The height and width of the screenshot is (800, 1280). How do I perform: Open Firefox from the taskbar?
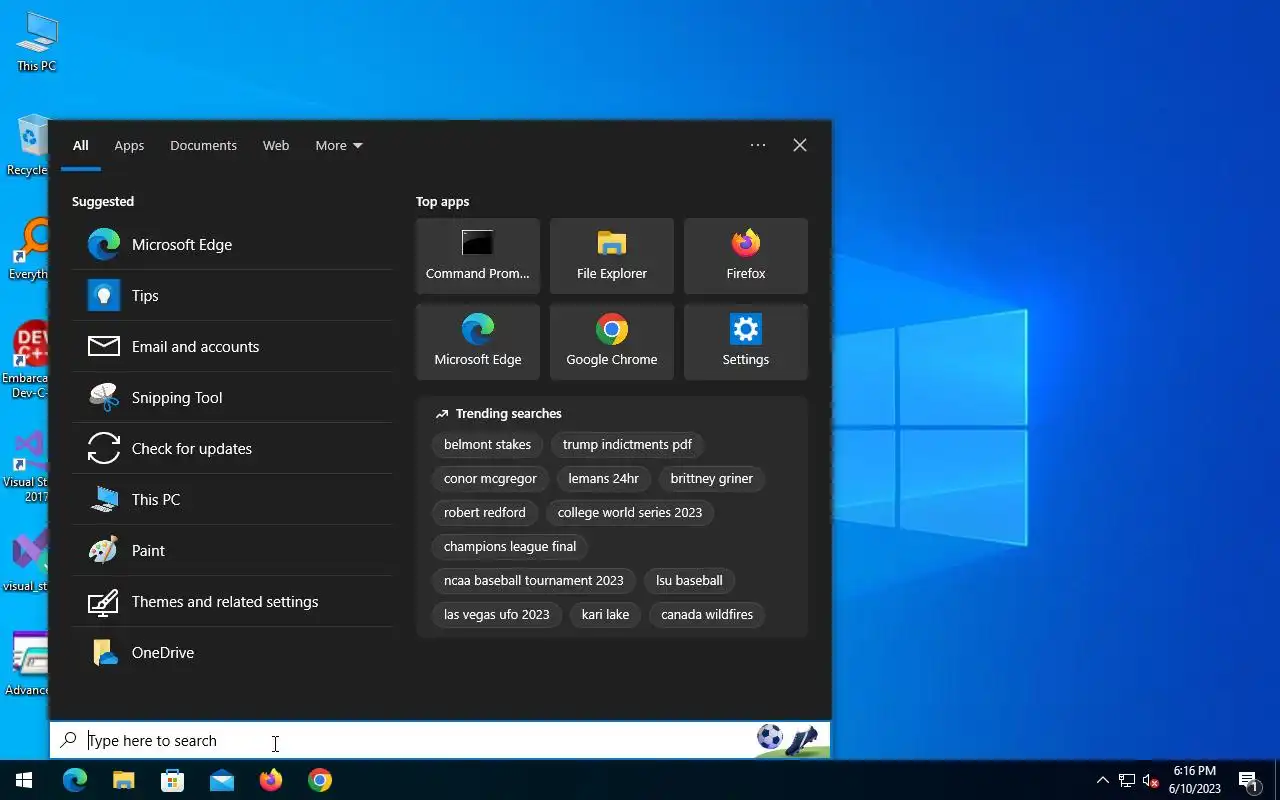[x=271, y=780]
